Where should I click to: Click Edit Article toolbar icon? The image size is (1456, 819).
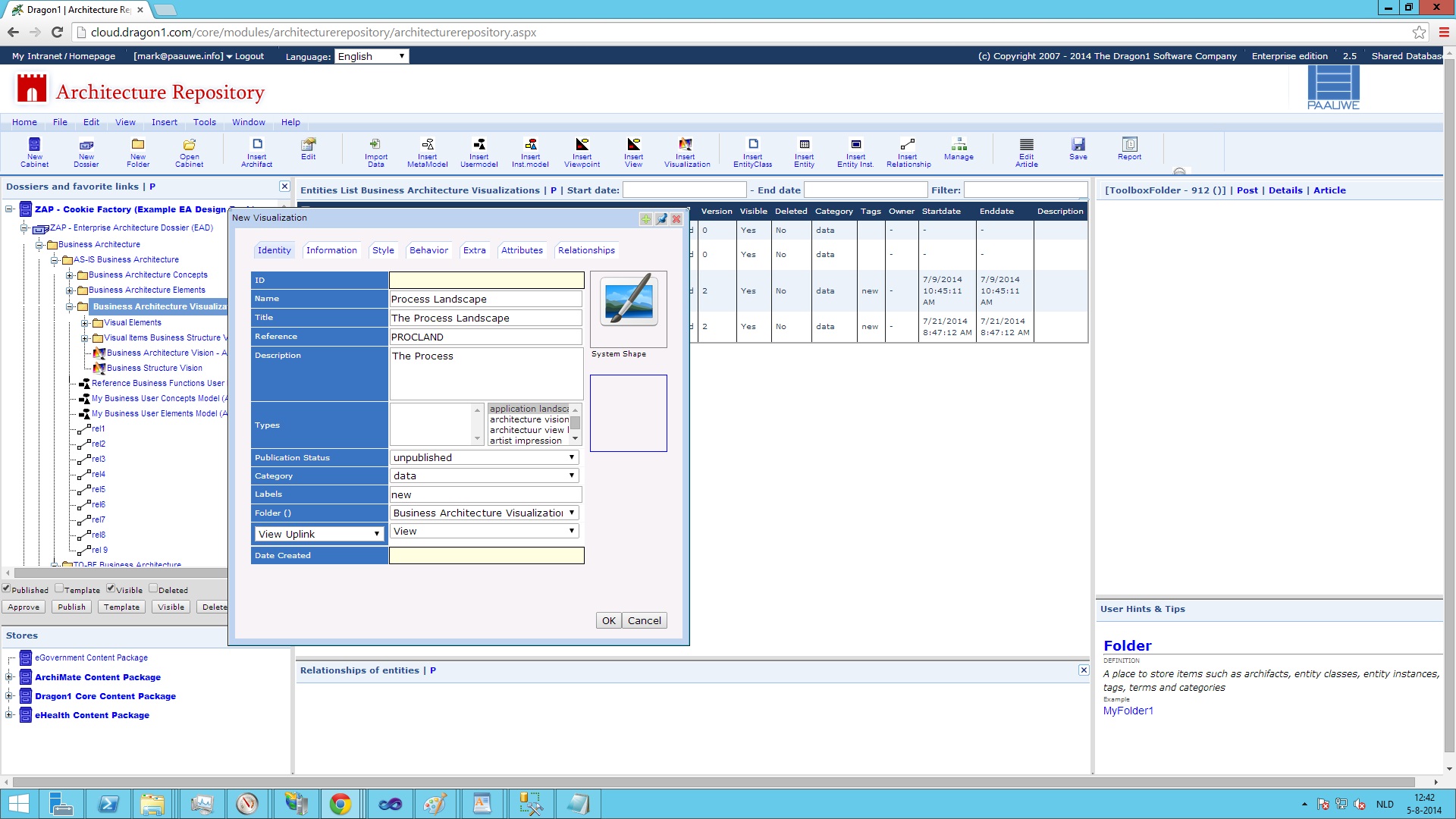pyautogui.click(x=1027, y=152)
